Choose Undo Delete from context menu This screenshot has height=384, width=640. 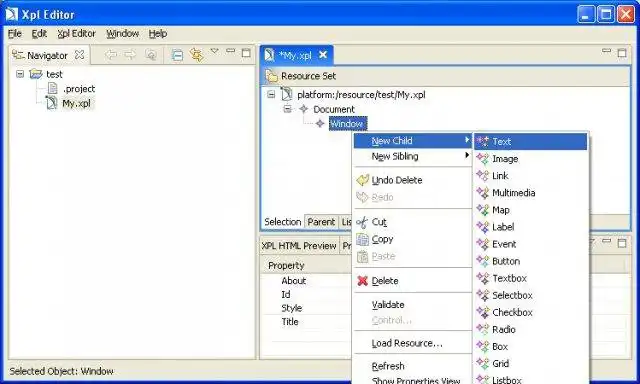[412, 180]
